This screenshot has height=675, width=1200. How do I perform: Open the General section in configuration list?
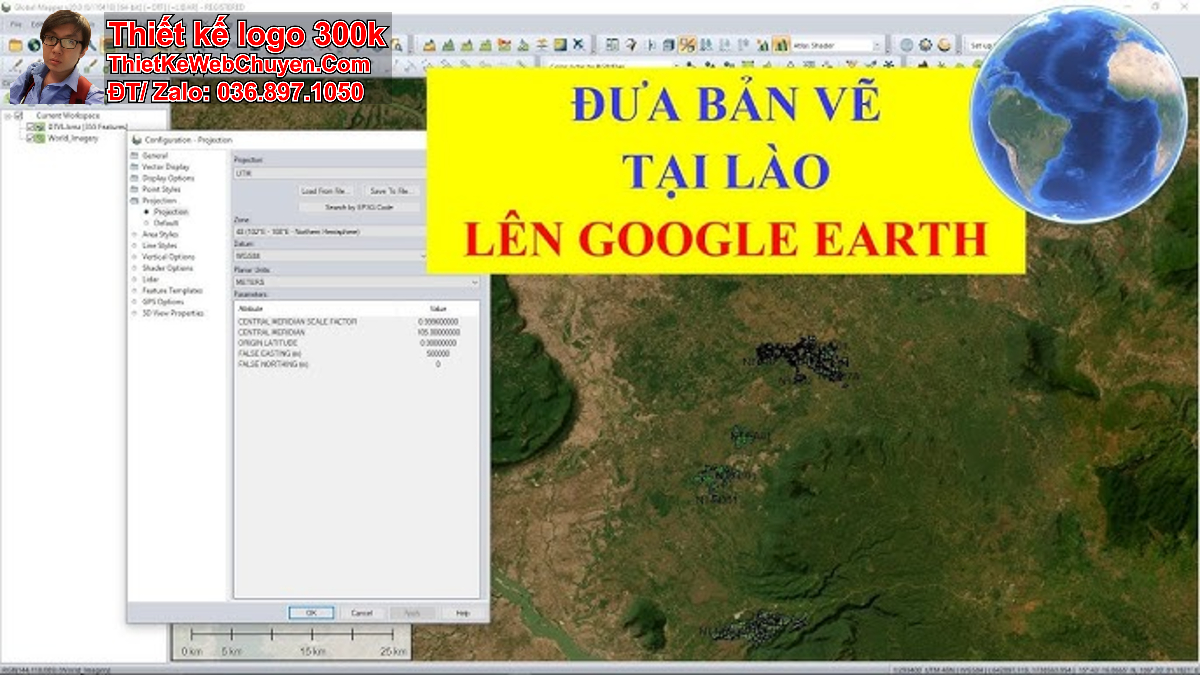pyautogui.click(x=155, y=156)
